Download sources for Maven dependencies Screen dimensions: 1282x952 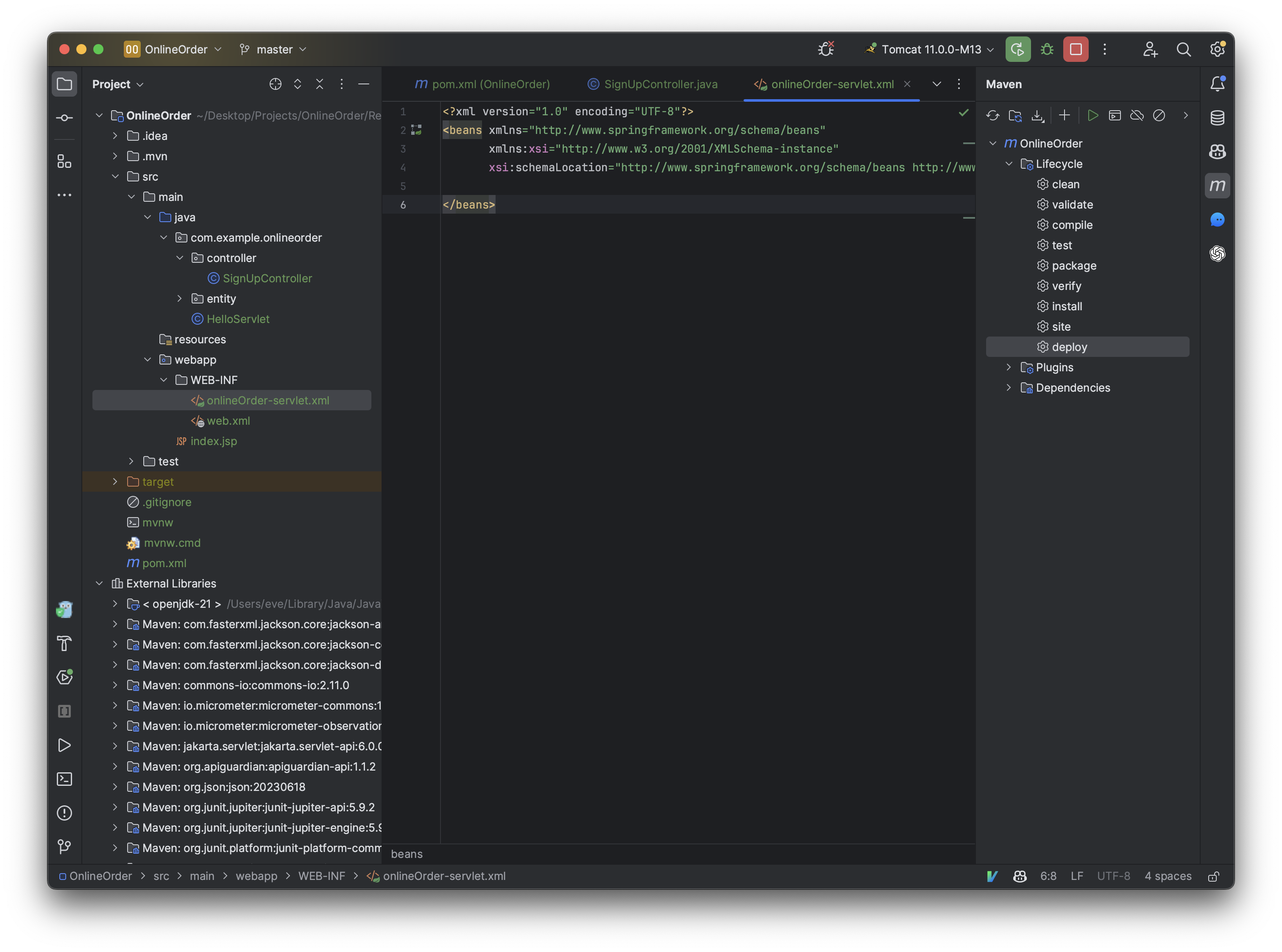[1037, 115]
